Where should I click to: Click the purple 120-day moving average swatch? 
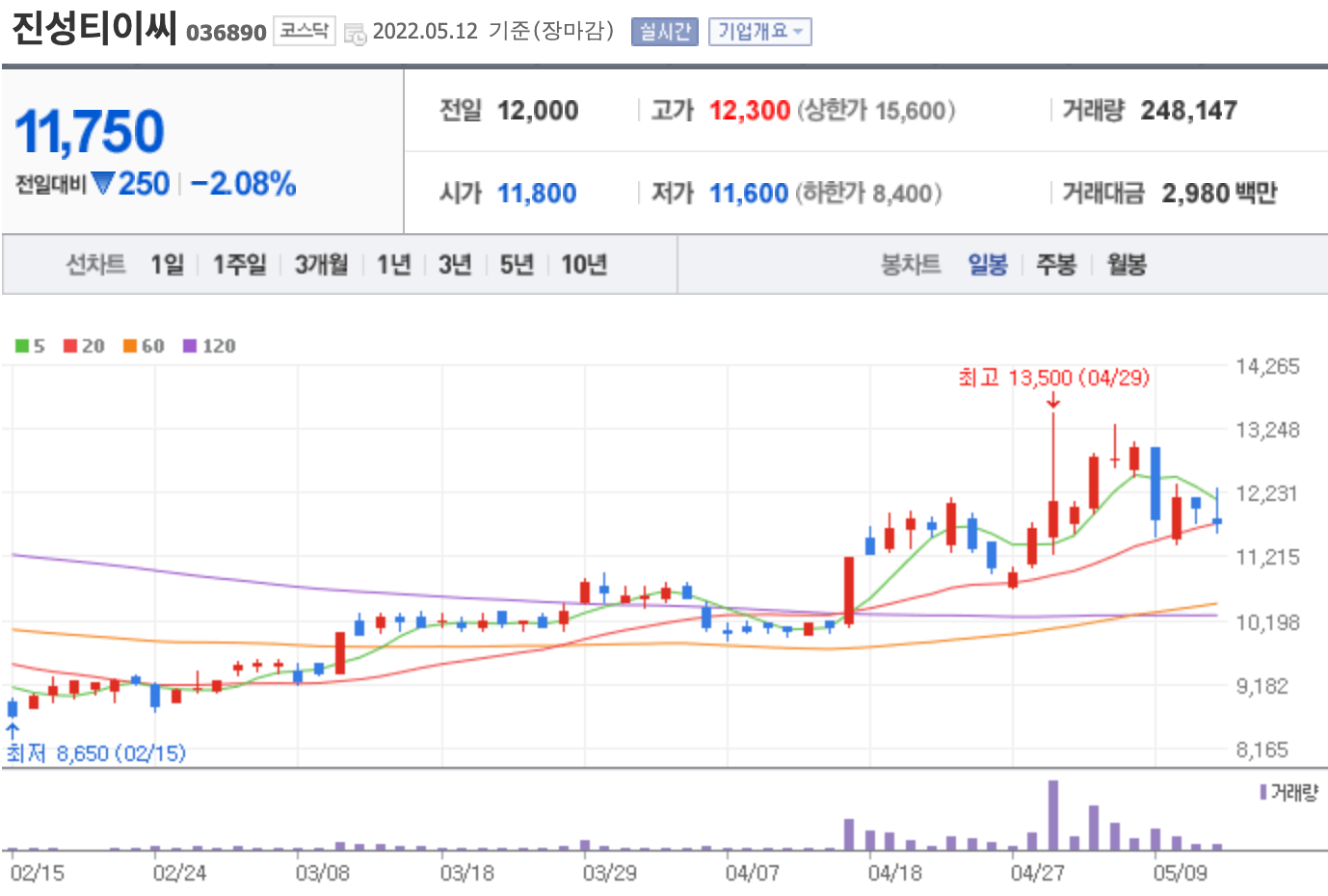tap(190, 346)
